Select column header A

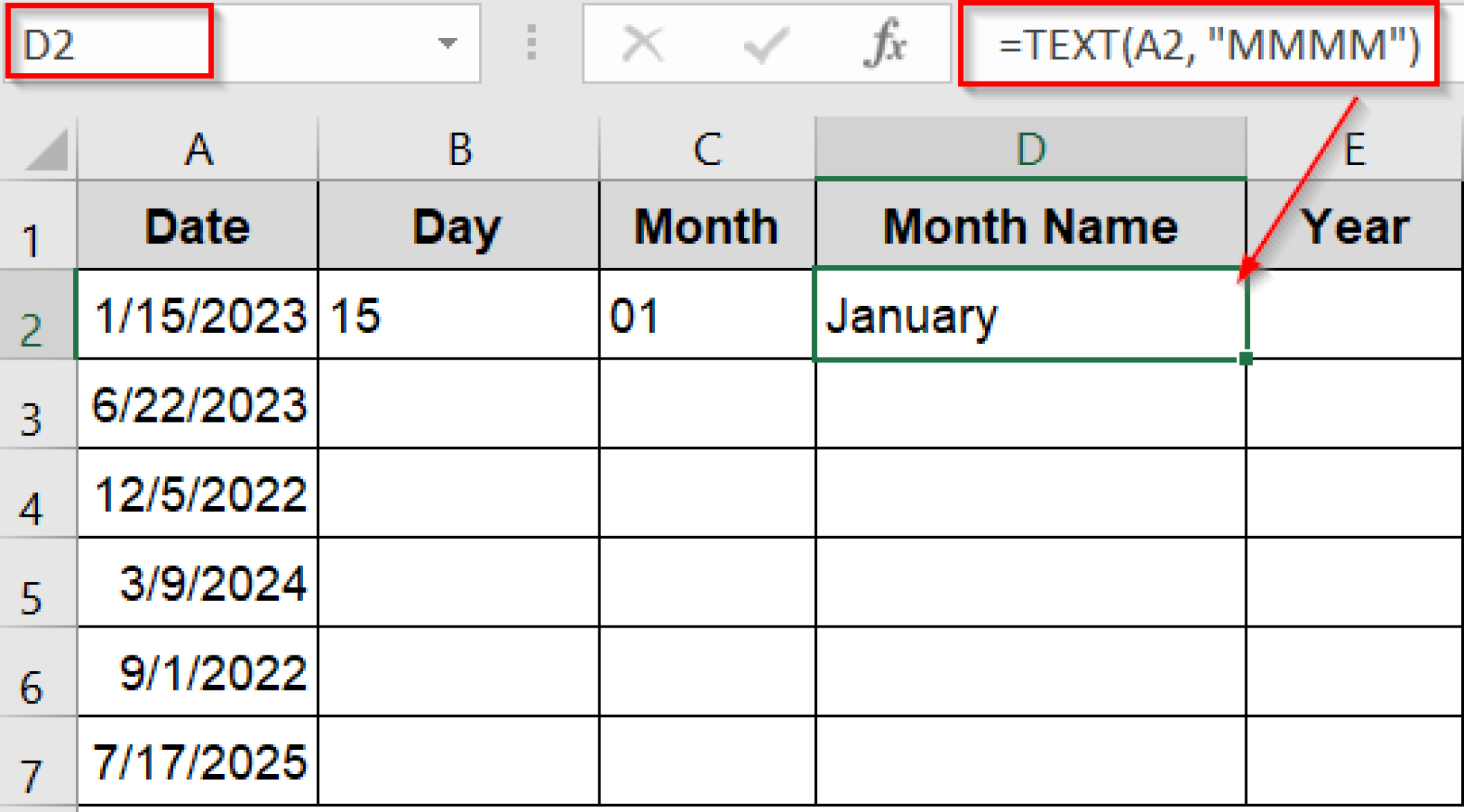pos(197,150)
